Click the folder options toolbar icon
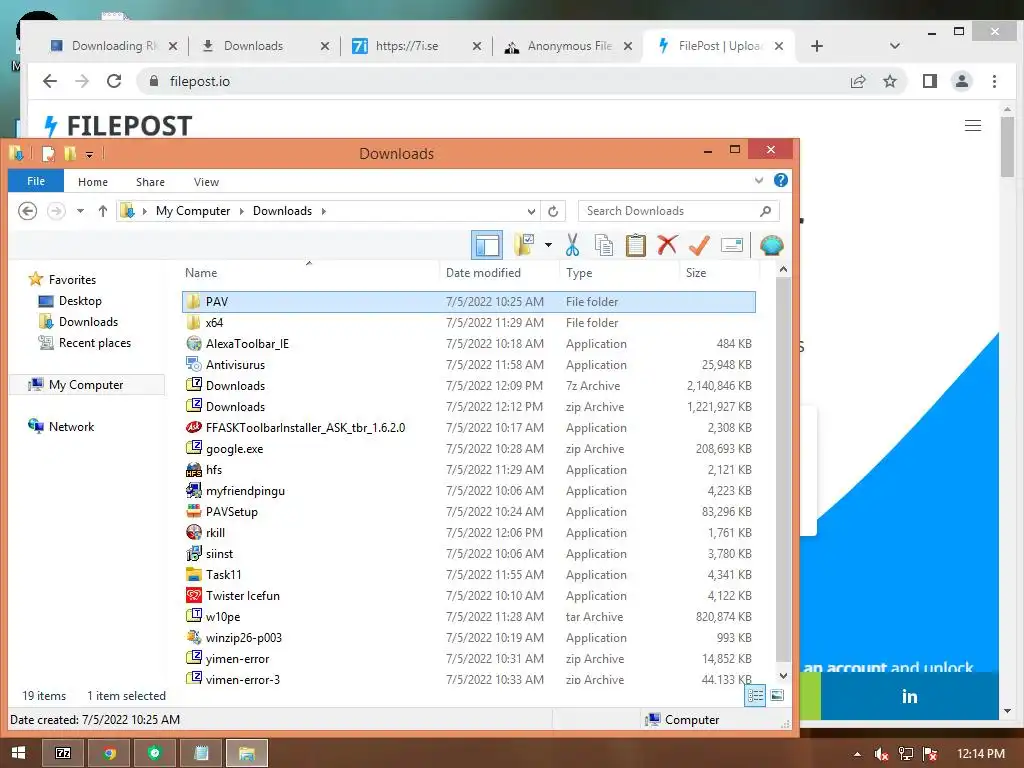This screenshot has width=1024, height=768. tap(524, 246)
